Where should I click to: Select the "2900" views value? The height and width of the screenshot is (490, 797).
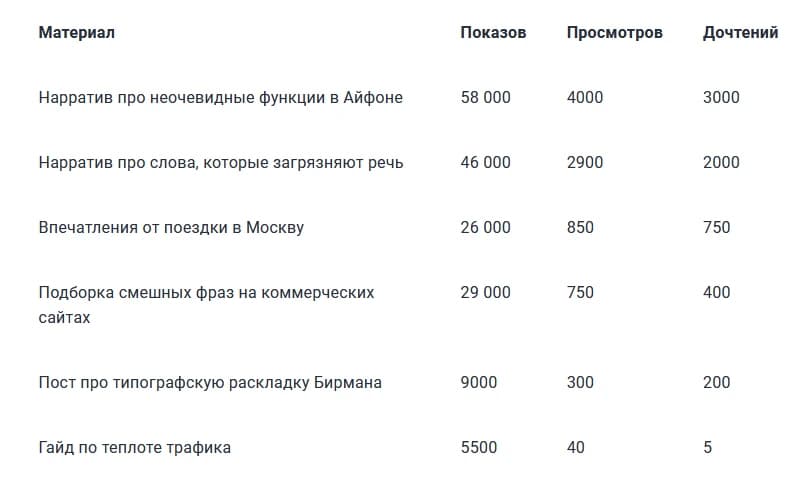(x=585, y=163)
